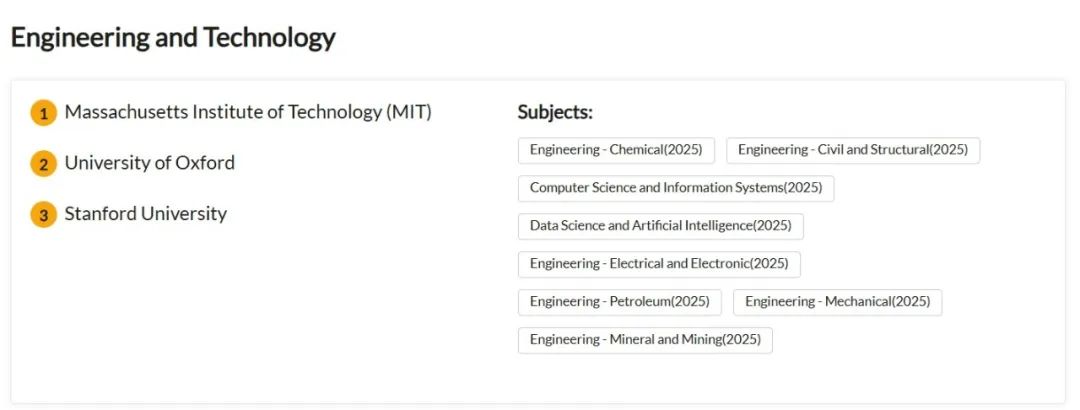Image resolution: width=1080 pixels, height=410 pixels.
Task: Click the (MIT) abbreviation text
Action: (x=408, y=112)
